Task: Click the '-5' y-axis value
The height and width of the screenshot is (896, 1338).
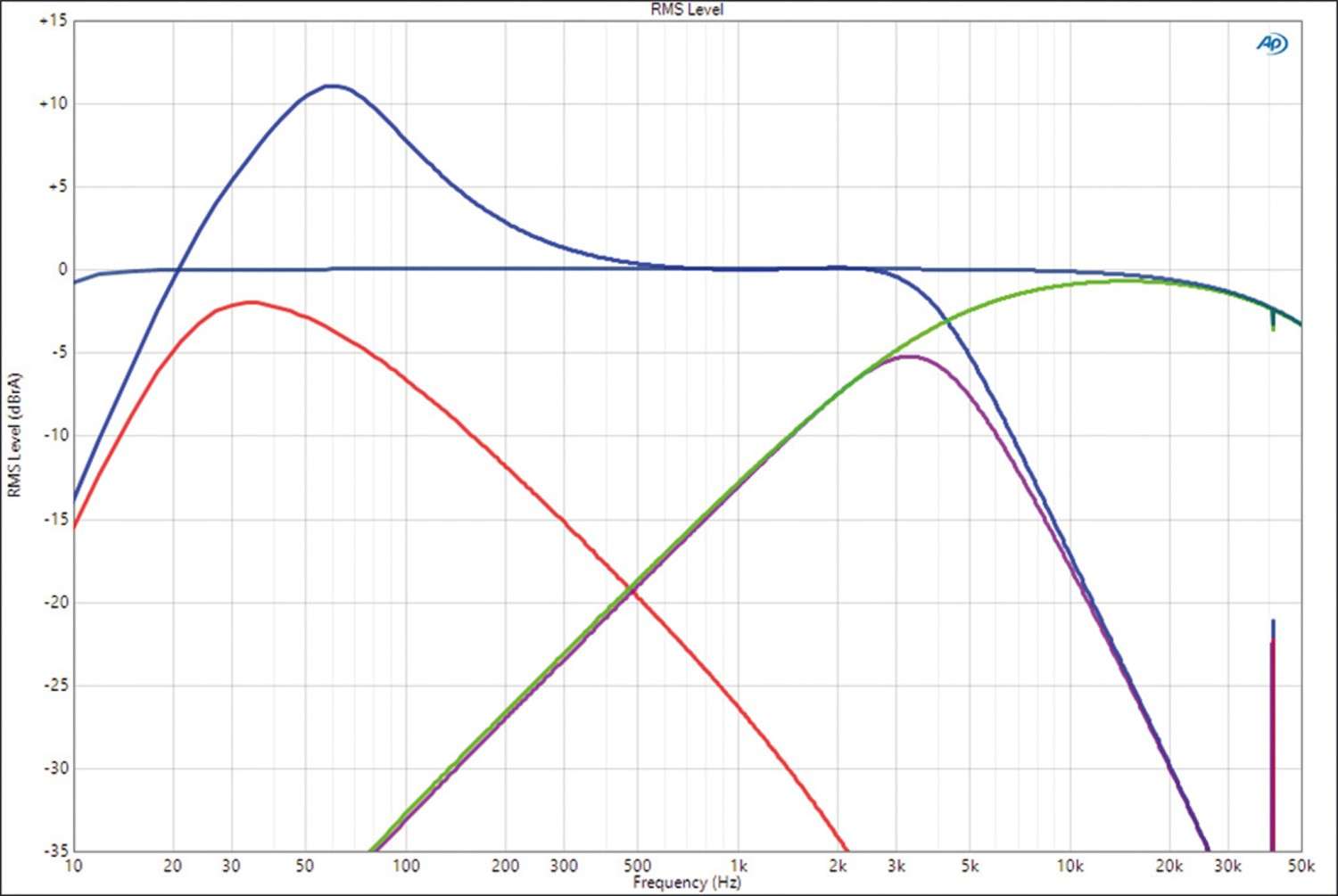Action: point(59,352)
